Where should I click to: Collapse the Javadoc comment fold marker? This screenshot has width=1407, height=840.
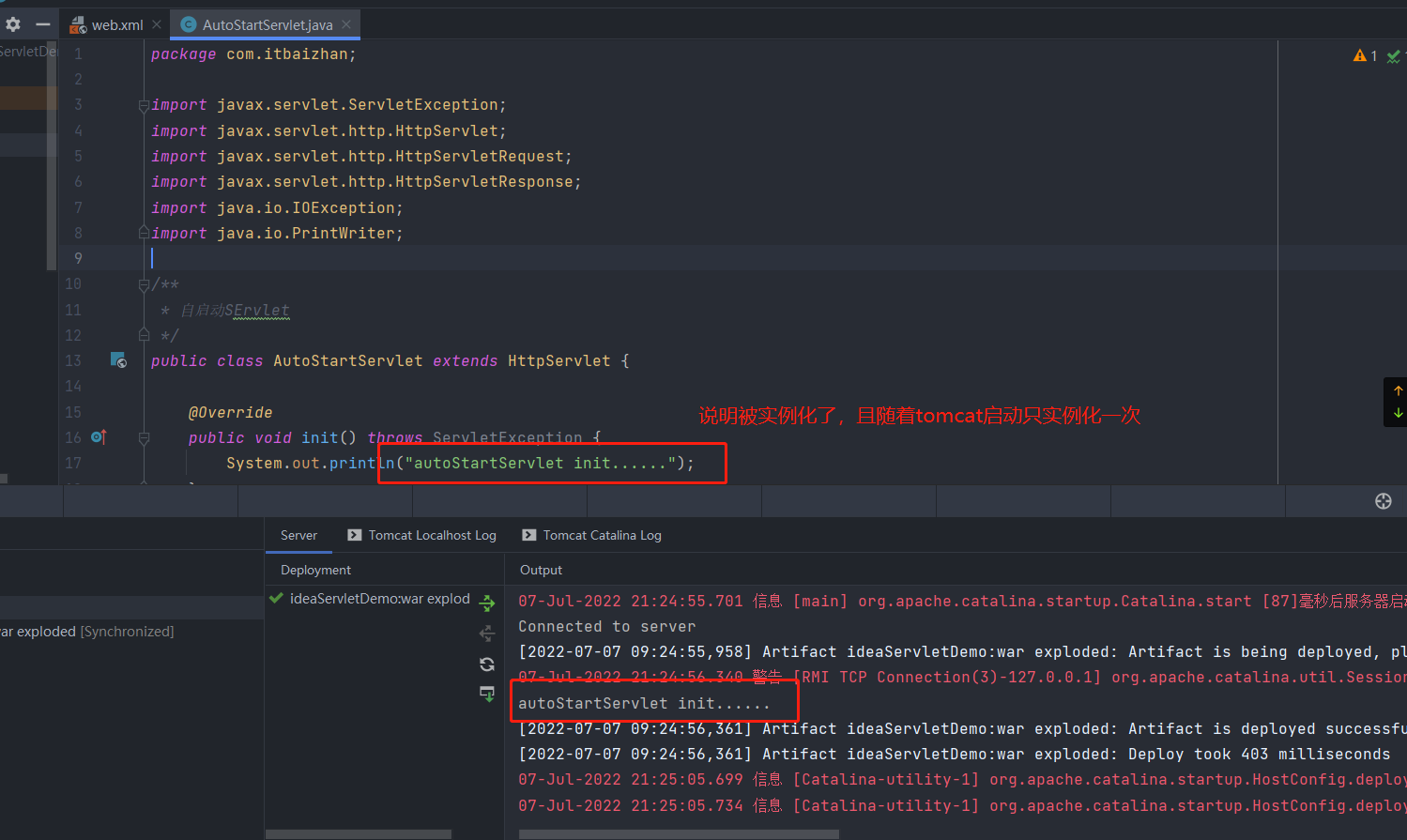point(144,284)
